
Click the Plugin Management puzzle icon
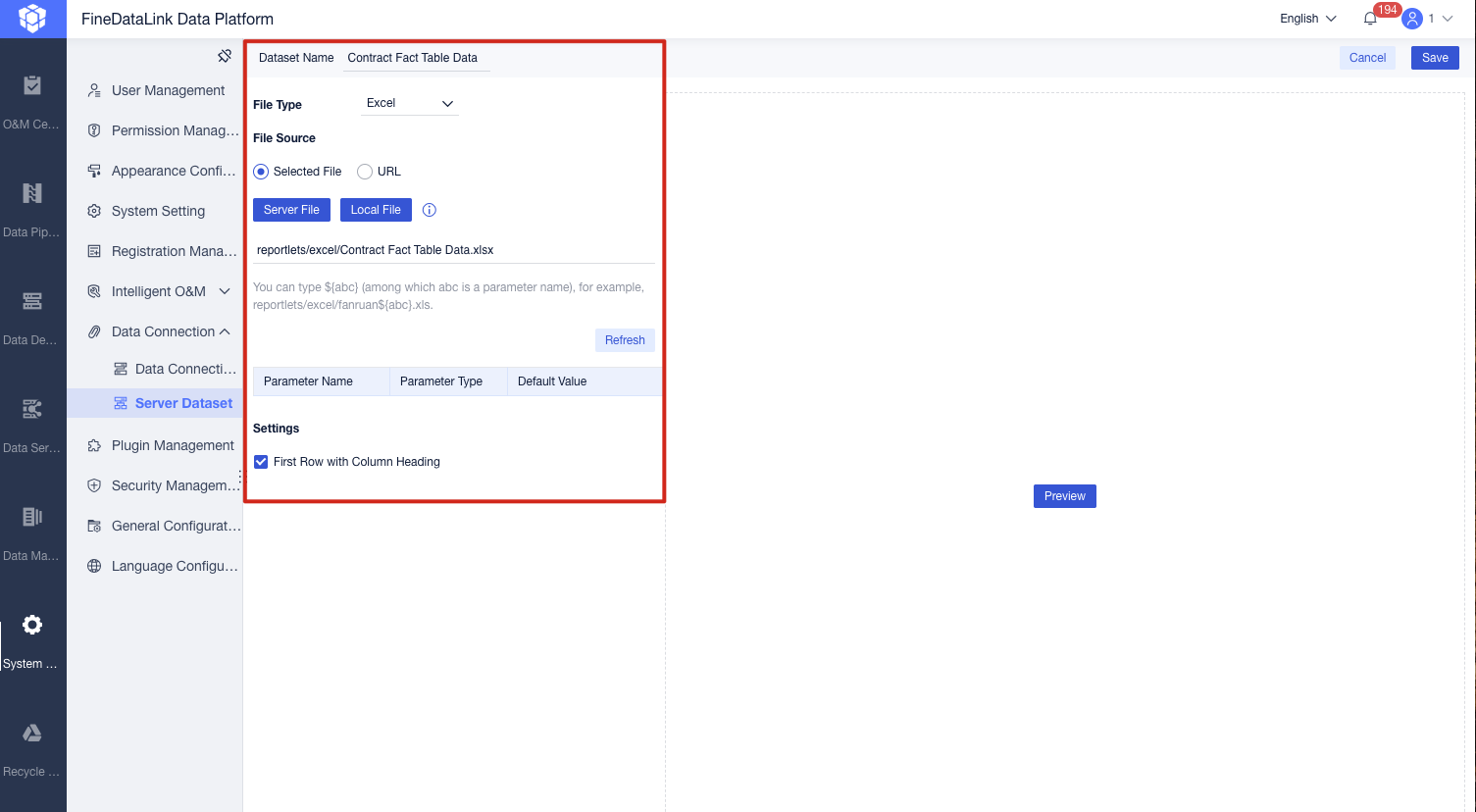pos(94,445)
